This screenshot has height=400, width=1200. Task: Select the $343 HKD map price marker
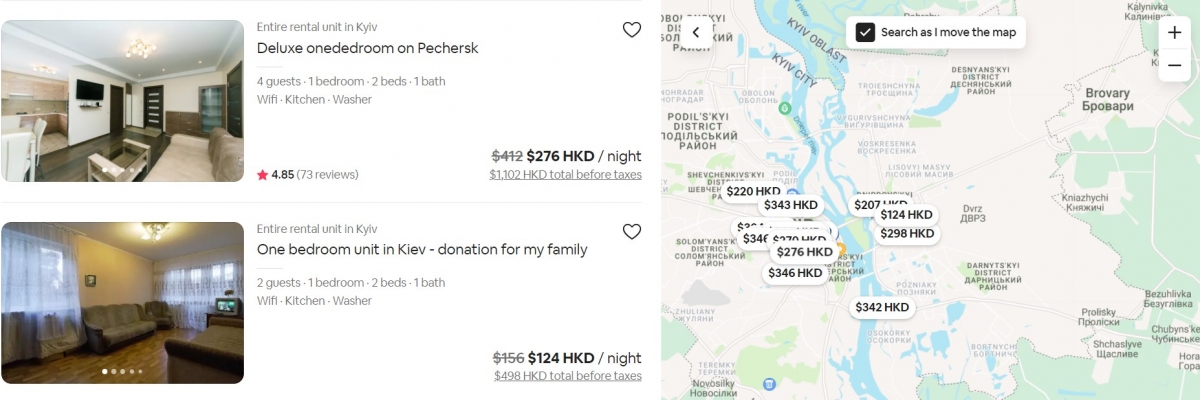tap(791, 205)
